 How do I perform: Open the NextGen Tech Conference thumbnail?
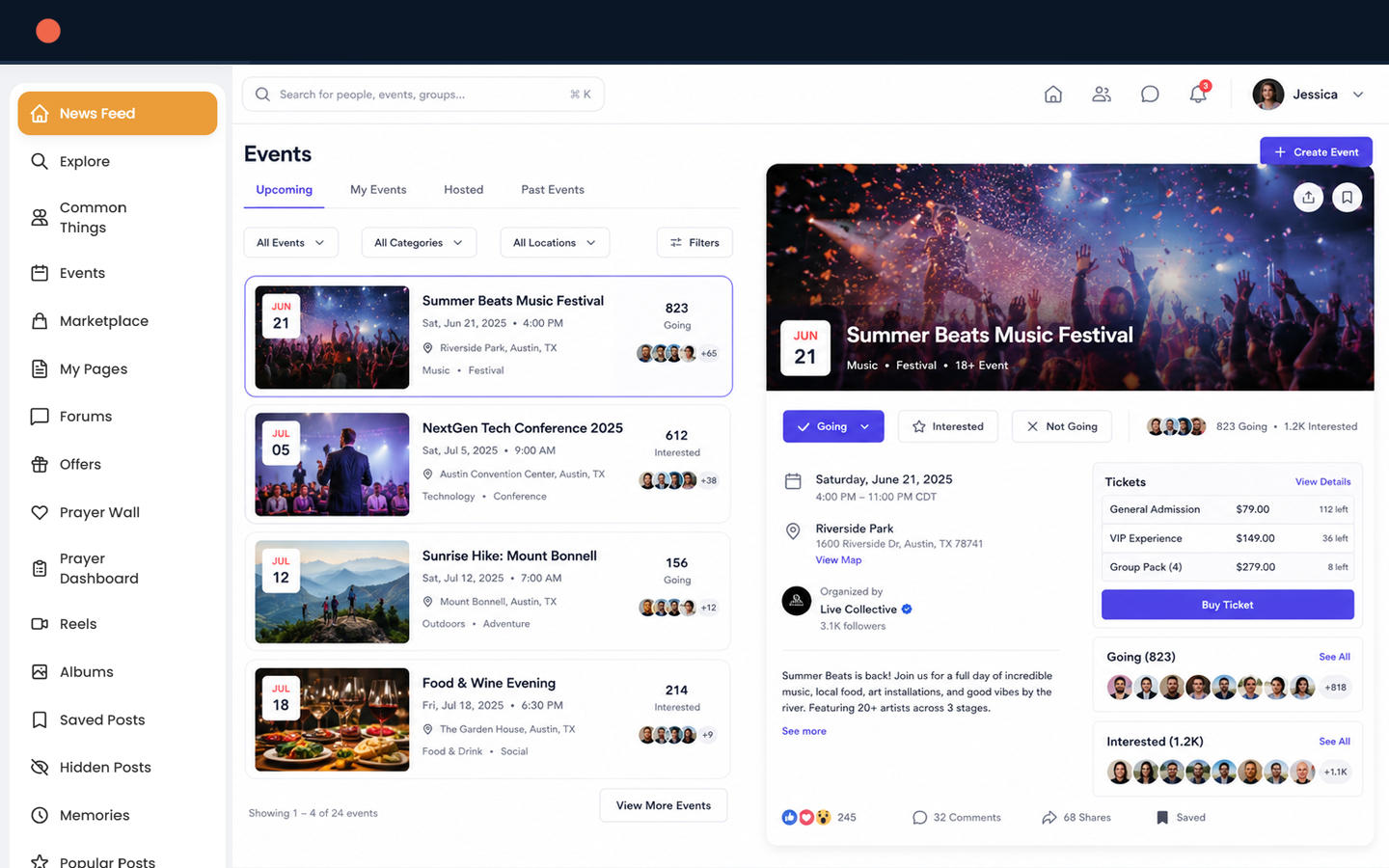pyautogui.click(x=332, y=465)
